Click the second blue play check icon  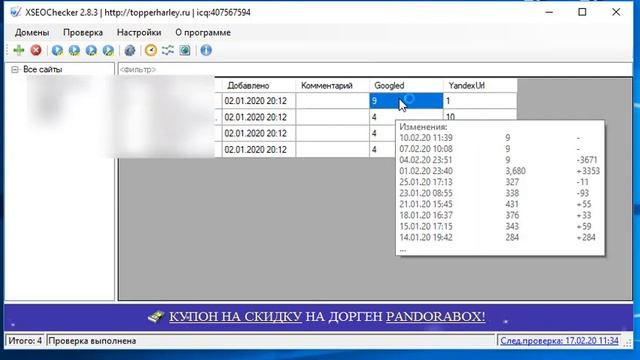point(74,50)
